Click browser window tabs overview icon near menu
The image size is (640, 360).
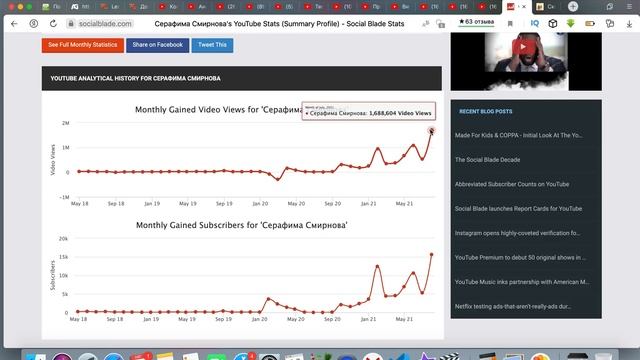click(609, 7)
